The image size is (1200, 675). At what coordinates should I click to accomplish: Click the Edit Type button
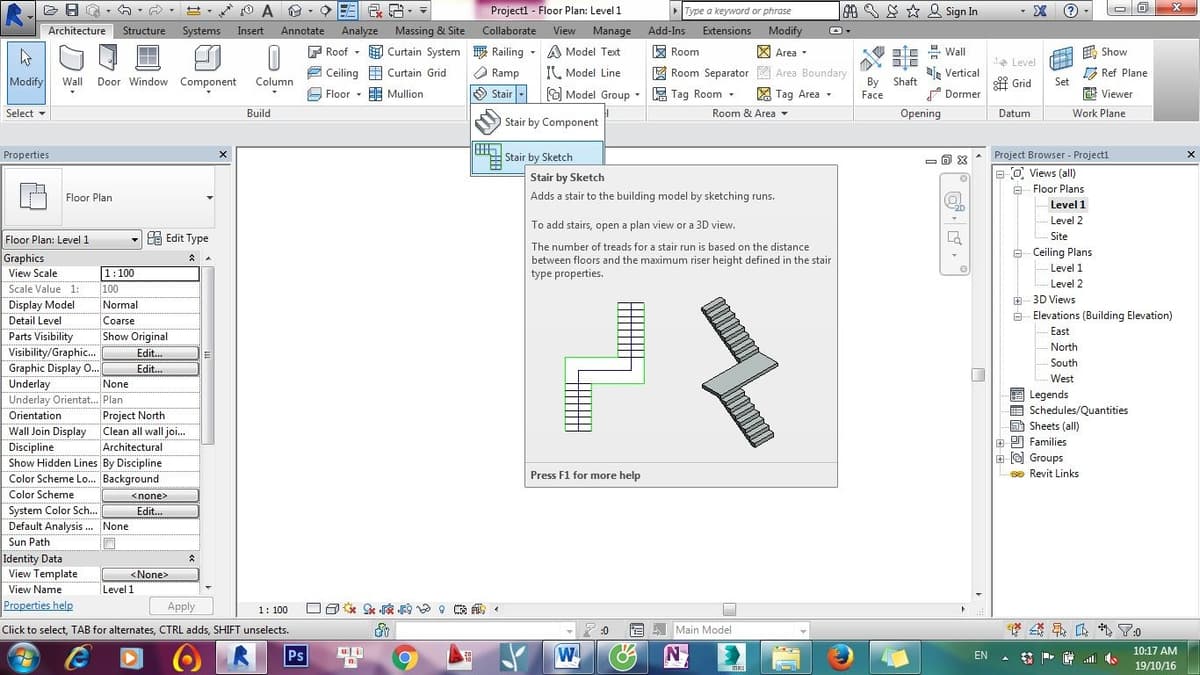(x=177, y=239)
